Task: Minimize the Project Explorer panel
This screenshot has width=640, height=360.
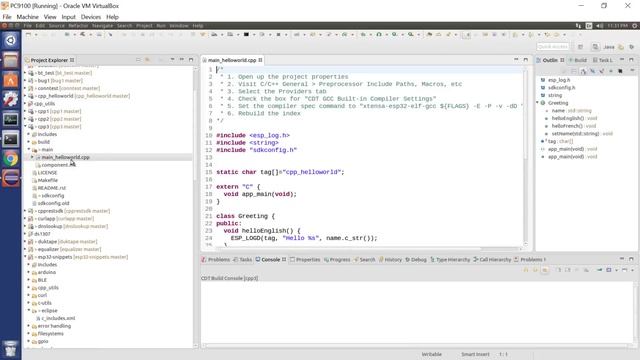Action: click(x=182, y=60)
